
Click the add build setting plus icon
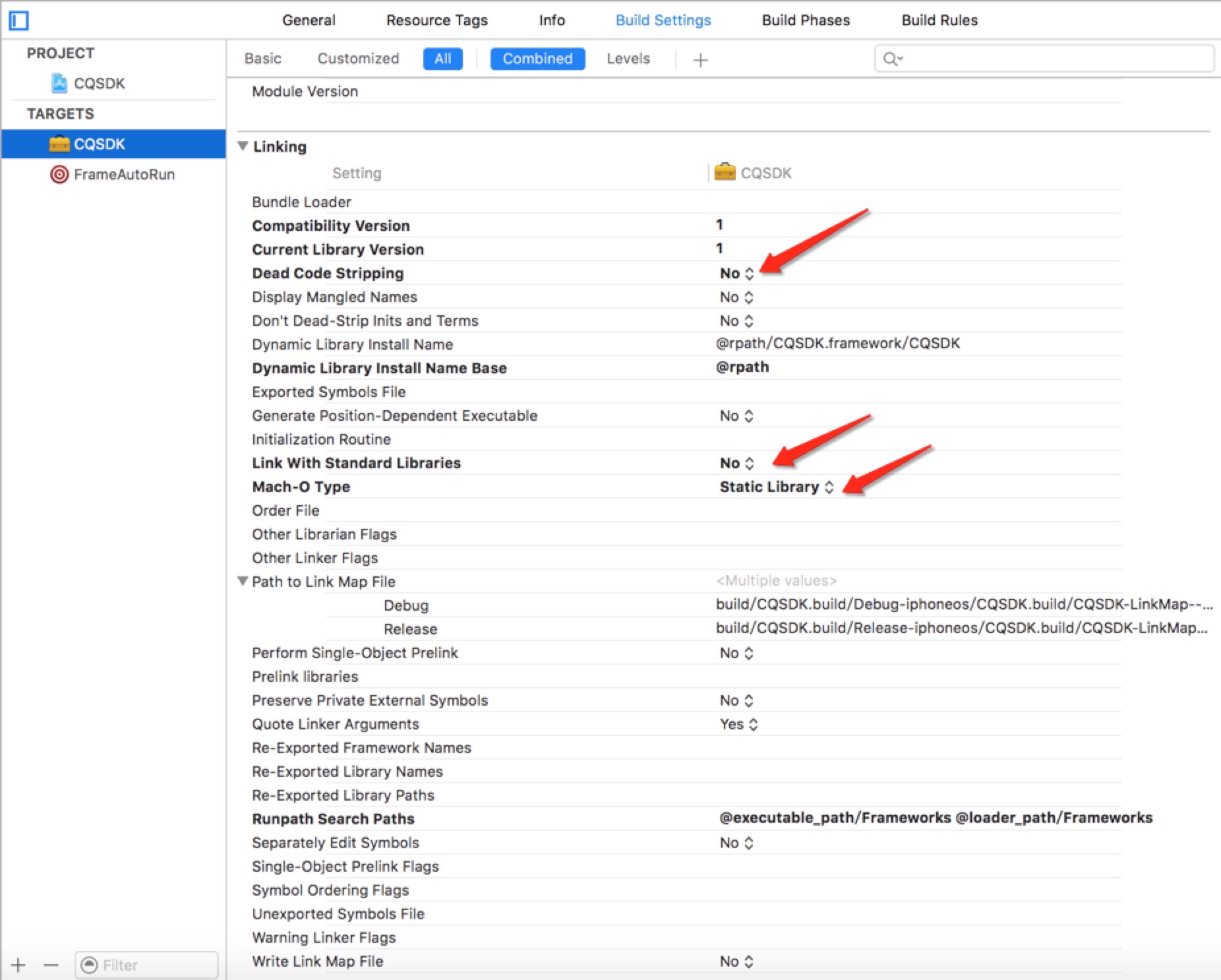click(x=700, y=60)
